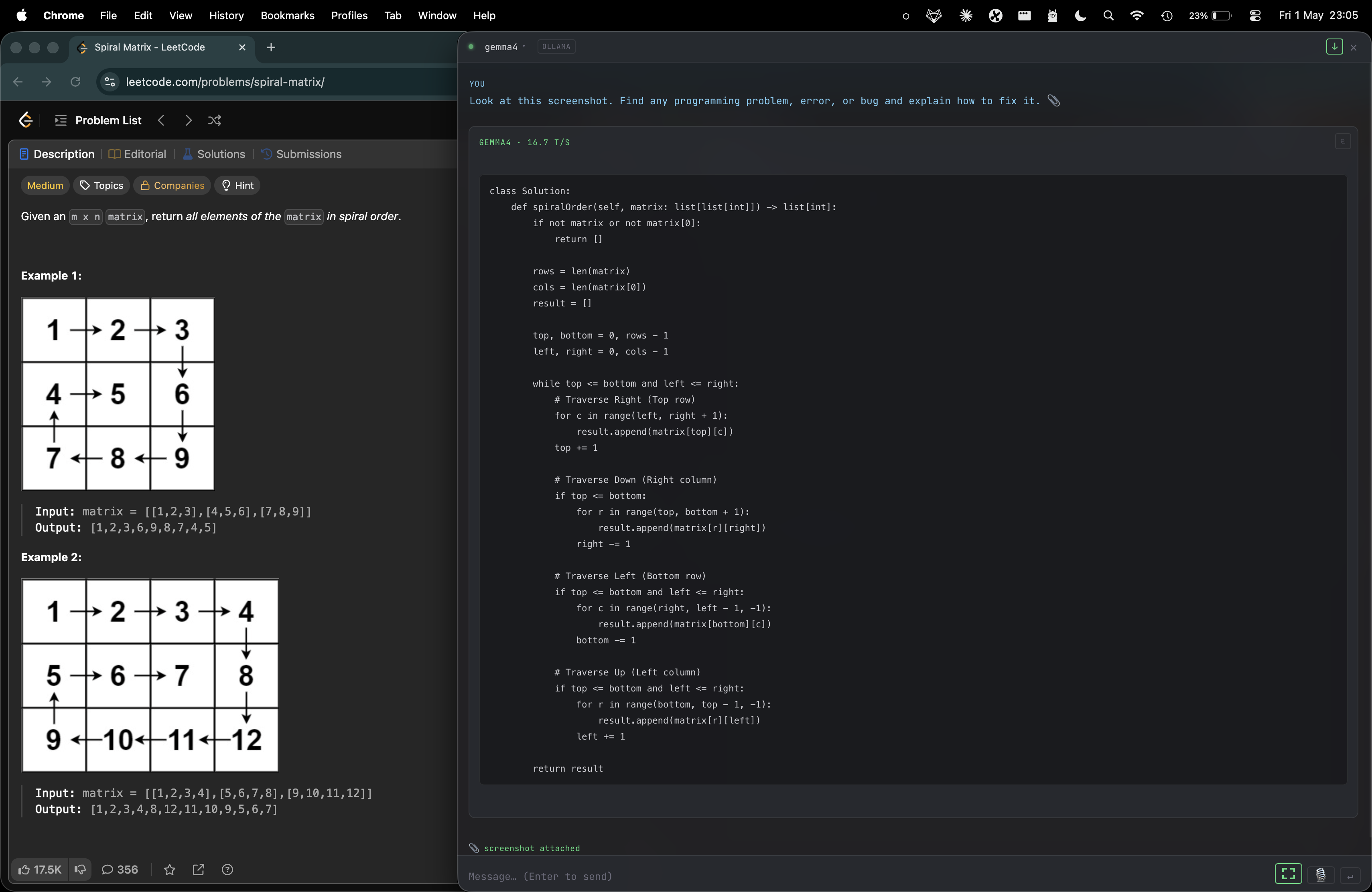Click the share external-link icon
The width and height of the screenshot is (1372, 892).
coord(198,870)
